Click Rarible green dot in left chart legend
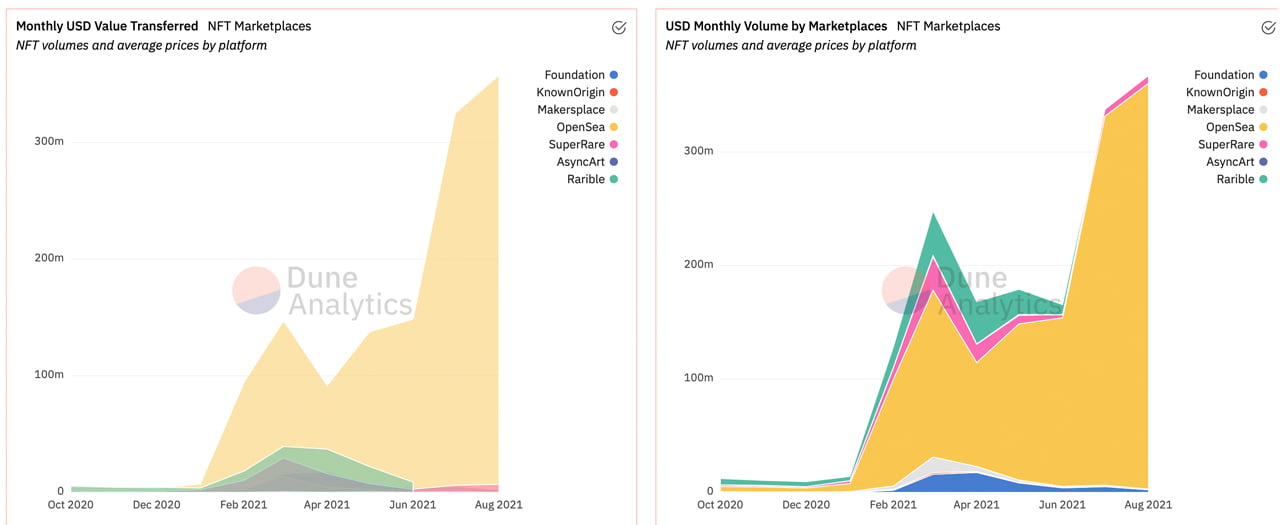The width and height of the screenshot is (1280, 525). 614,180
